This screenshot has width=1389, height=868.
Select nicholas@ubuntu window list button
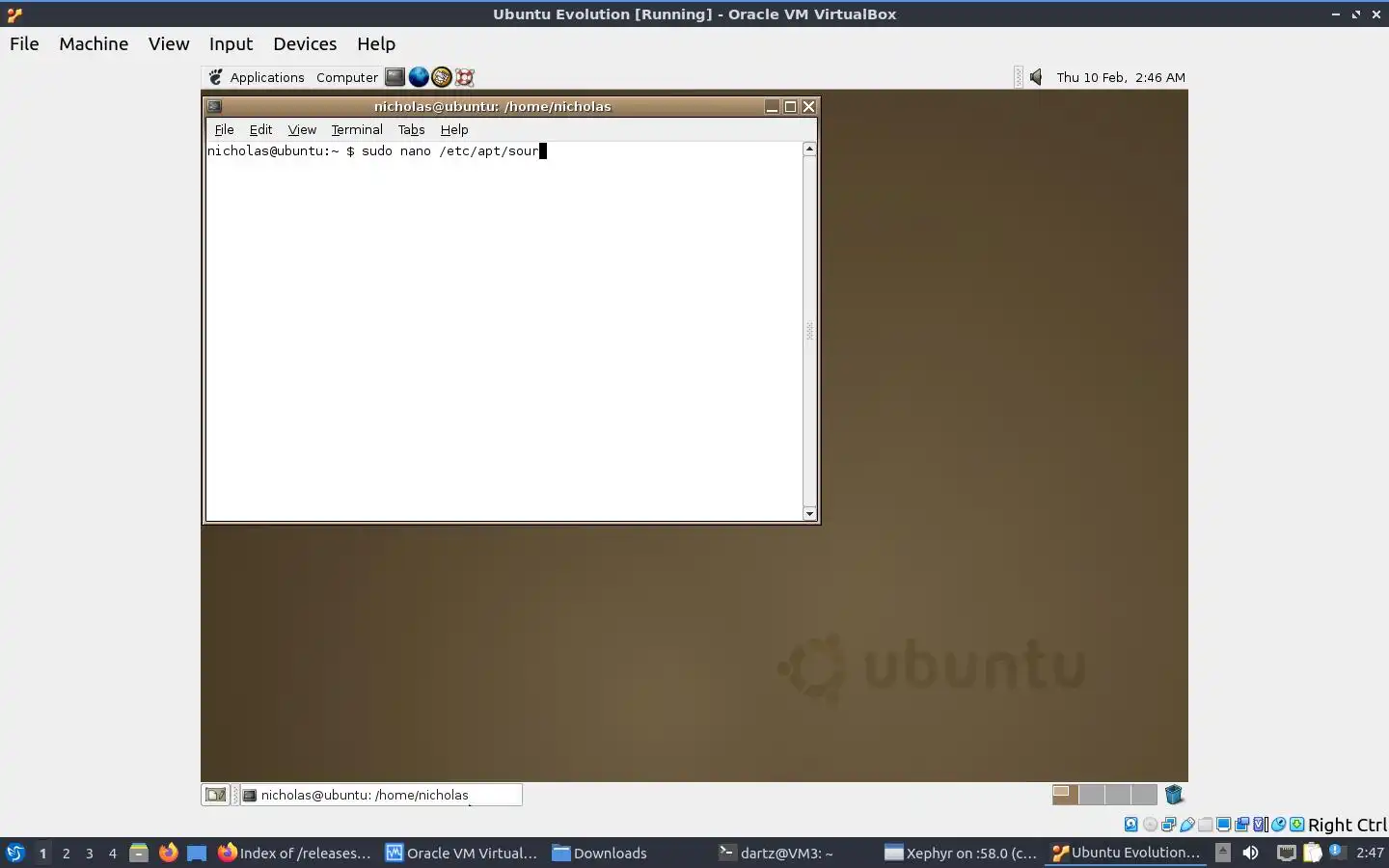click(x=381, y=795)
